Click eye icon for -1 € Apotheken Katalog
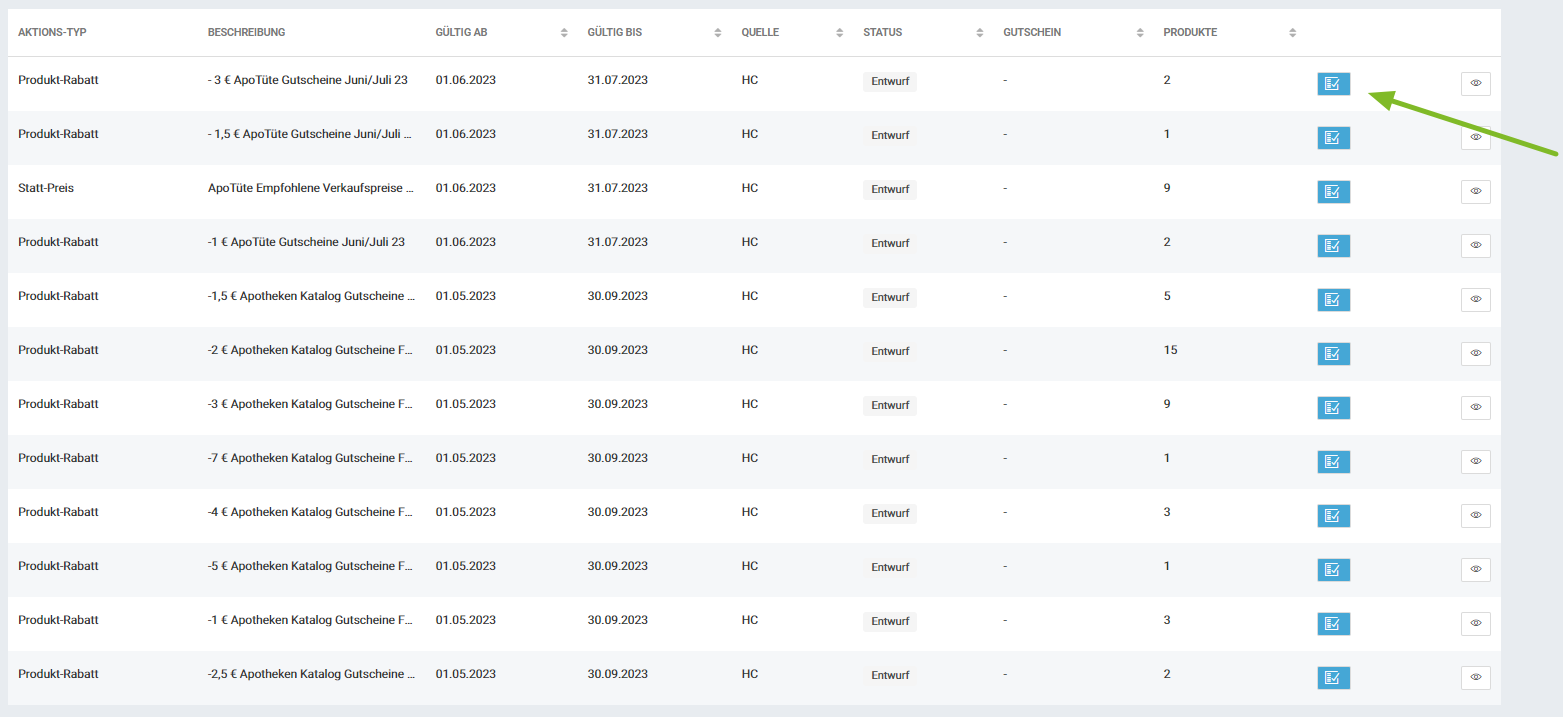The image size is (1563, 717). point(1475,624)
